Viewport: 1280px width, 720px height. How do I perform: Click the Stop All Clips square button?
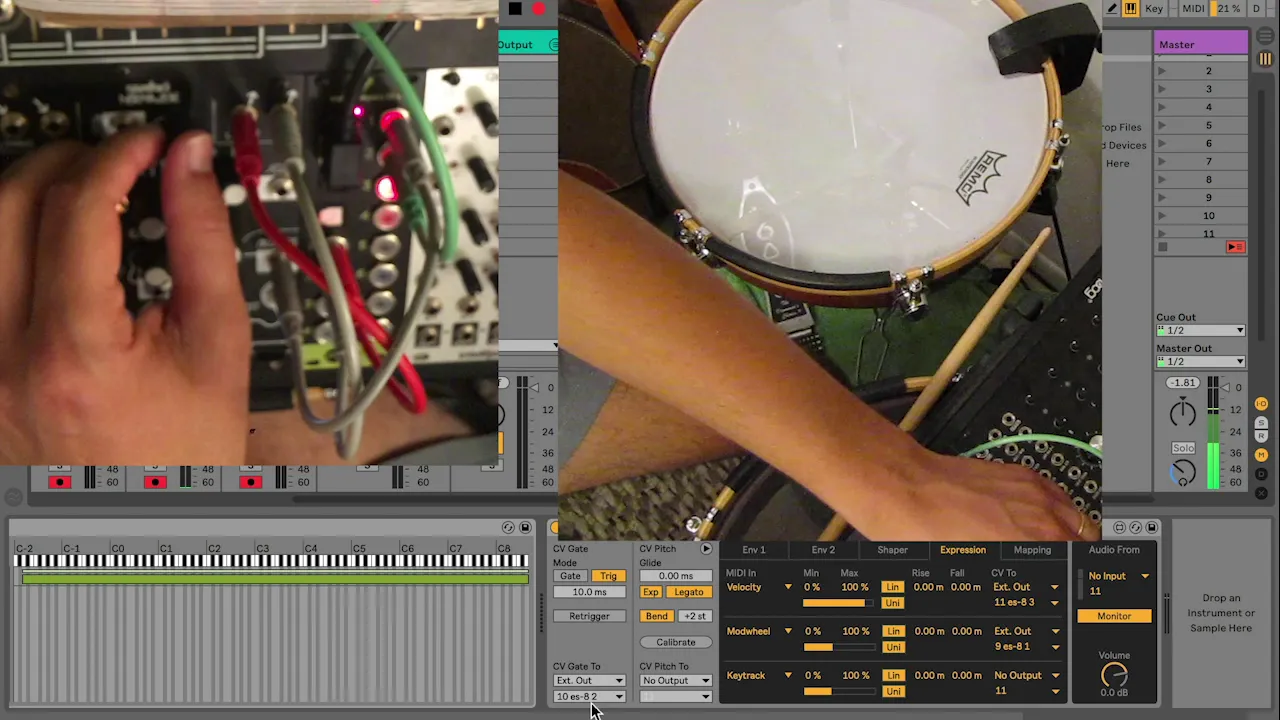(x=1162, y=247)
